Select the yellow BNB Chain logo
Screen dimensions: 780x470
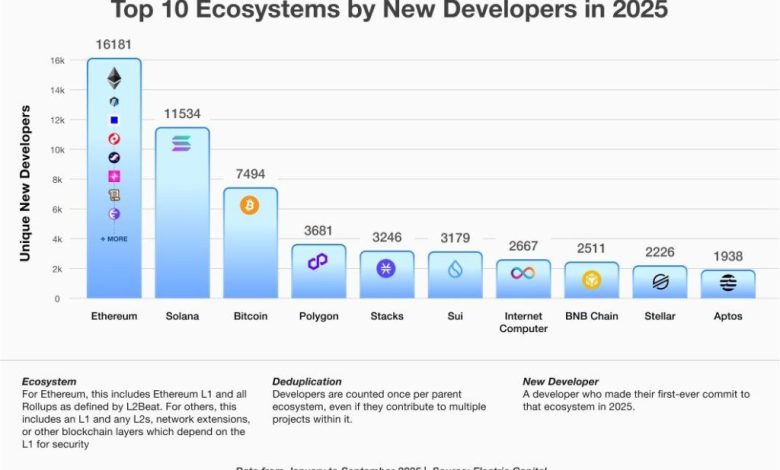coord(592,279)
